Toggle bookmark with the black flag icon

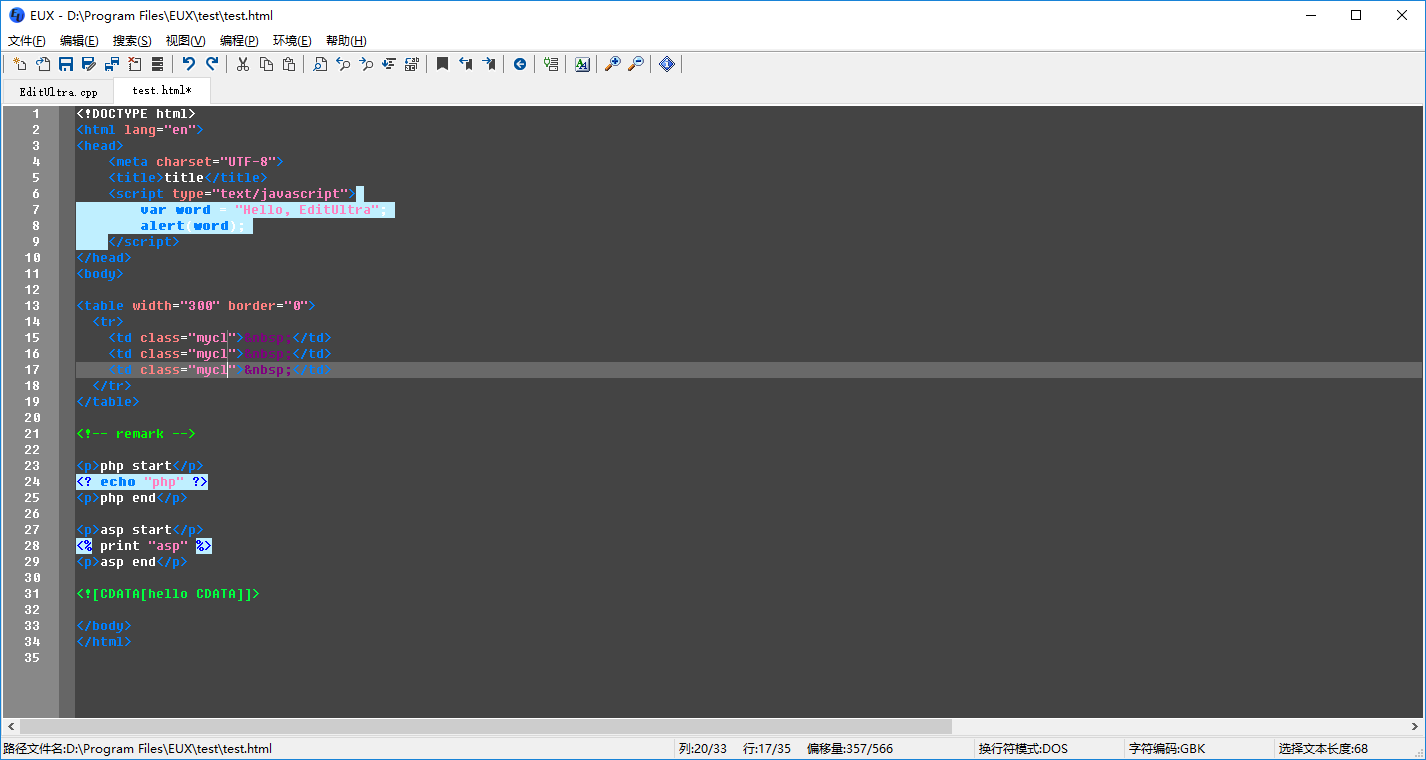[x=443, y=64]
